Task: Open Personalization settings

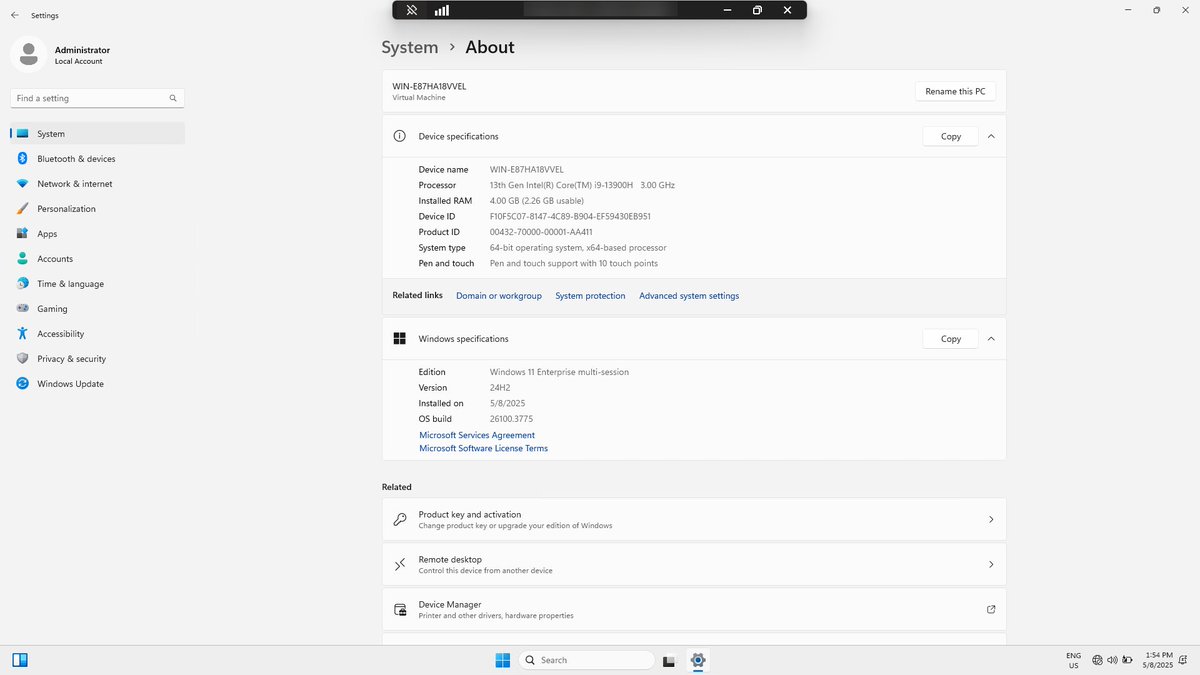Action: pyautogui.click(x=97, y=209)
